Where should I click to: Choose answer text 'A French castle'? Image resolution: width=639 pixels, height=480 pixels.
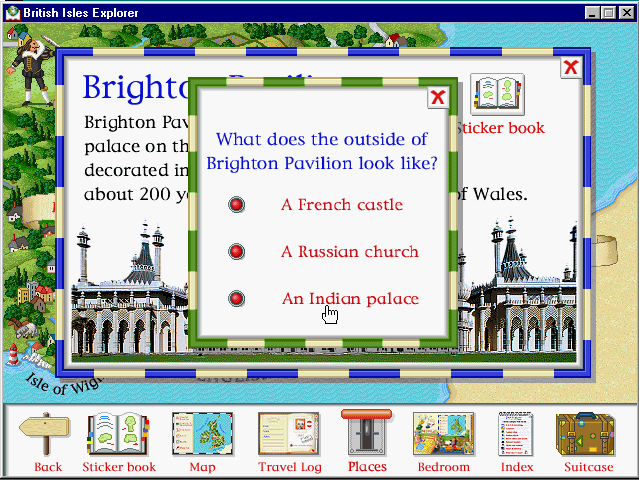pos(342,205)
